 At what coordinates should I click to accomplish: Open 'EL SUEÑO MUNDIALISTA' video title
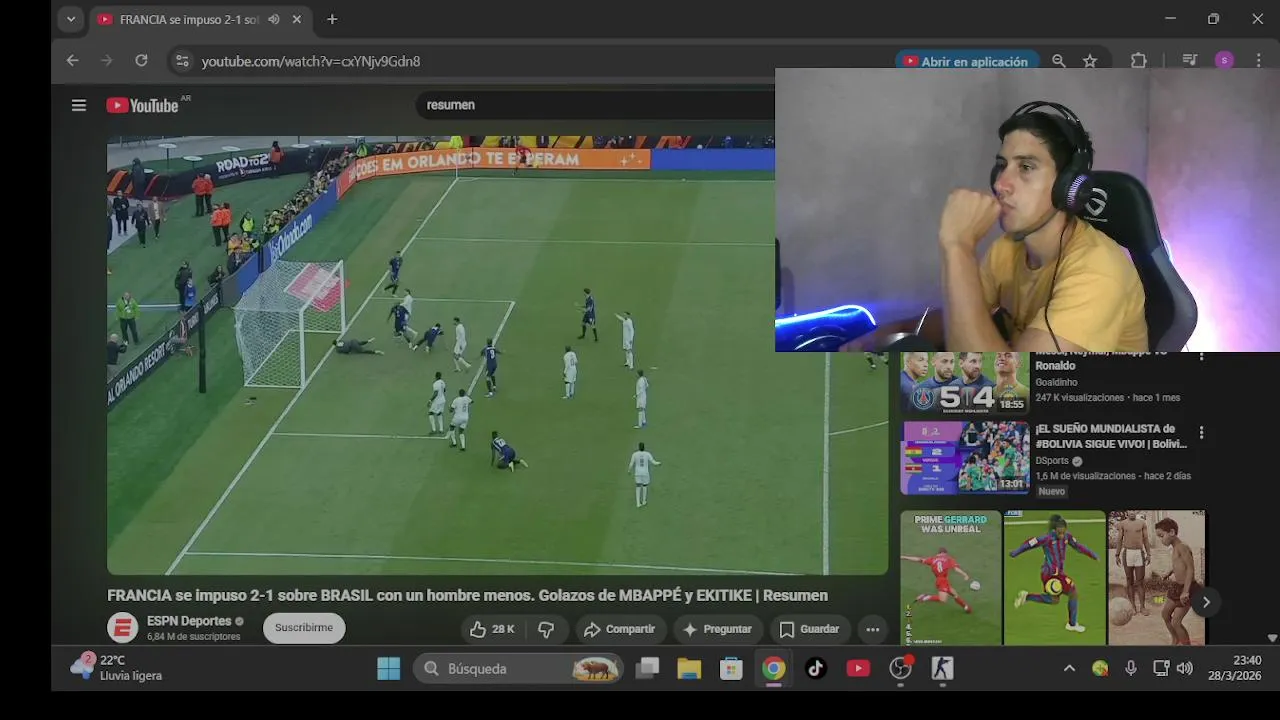click(1111, 436)
